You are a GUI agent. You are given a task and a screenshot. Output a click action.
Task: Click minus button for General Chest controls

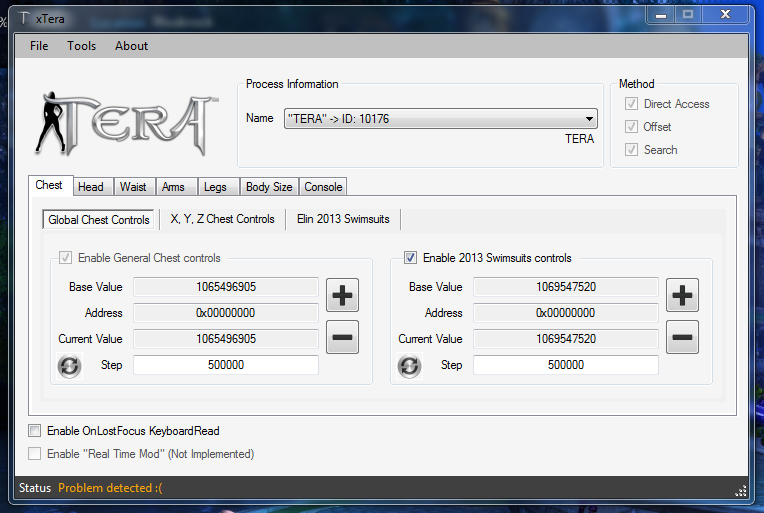(342, 338)
